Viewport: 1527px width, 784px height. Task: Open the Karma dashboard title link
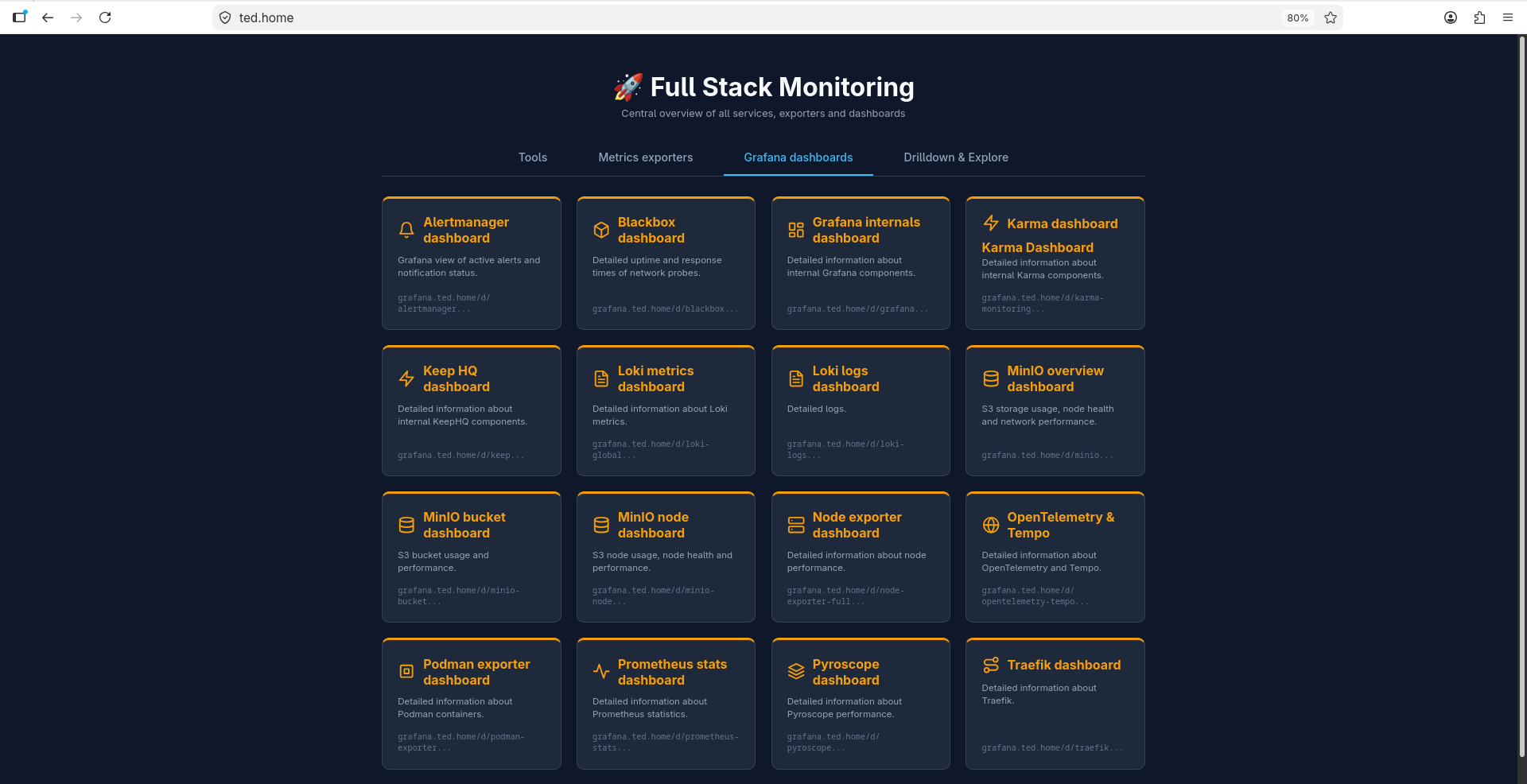click(1063, 223)
